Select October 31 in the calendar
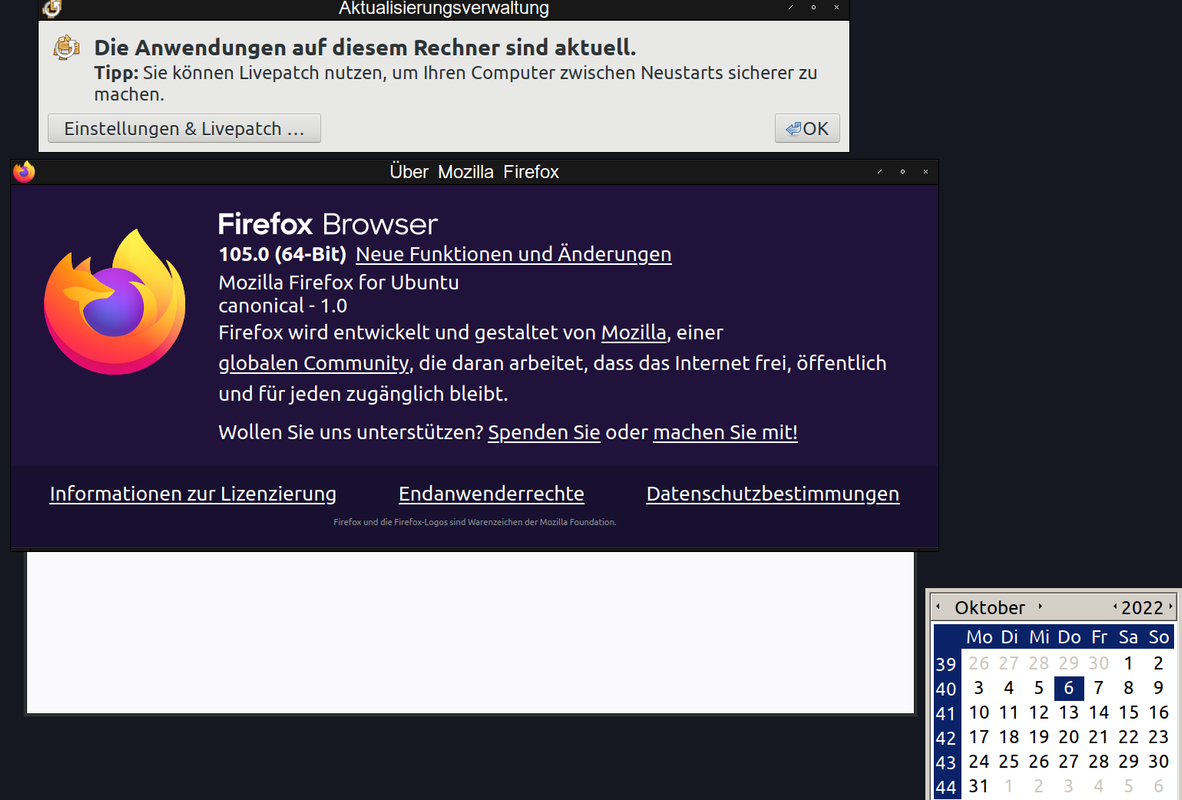The image size is (1182, 800). (x=978, y=786)
